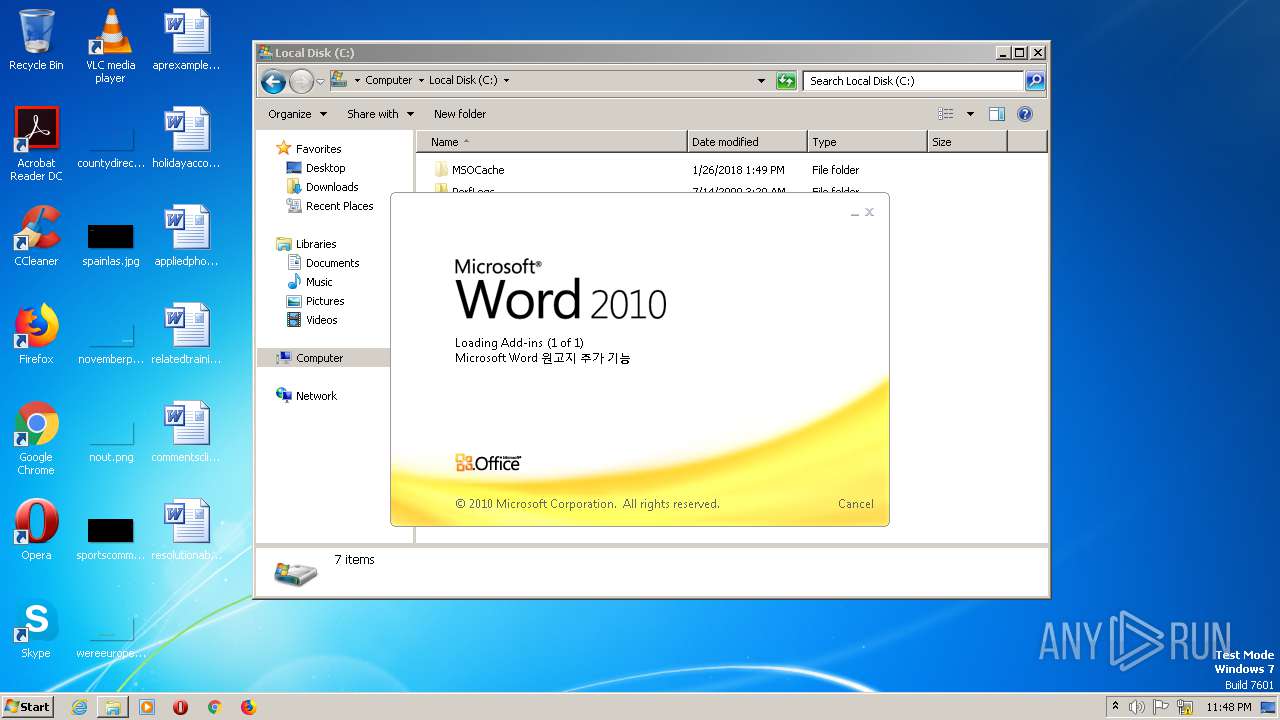Viewport: 1280px width, 720px height.
Task: Click the network status tray icon
Action: pos(1185,707)
